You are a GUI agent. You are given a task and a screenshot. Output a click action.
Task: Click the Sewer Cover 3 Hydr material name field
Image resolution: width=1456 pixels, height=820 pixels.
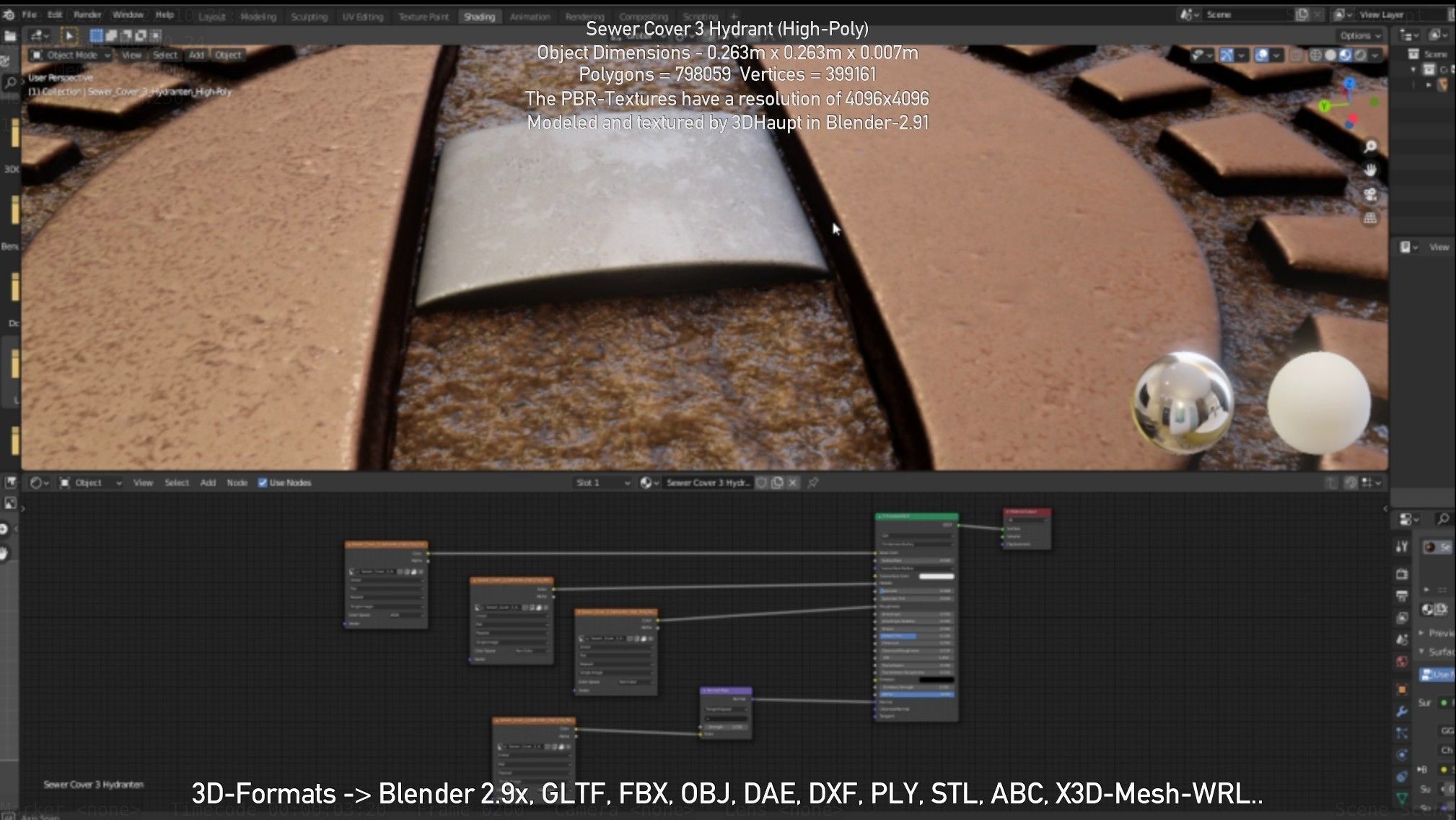[x=707, y=482]
